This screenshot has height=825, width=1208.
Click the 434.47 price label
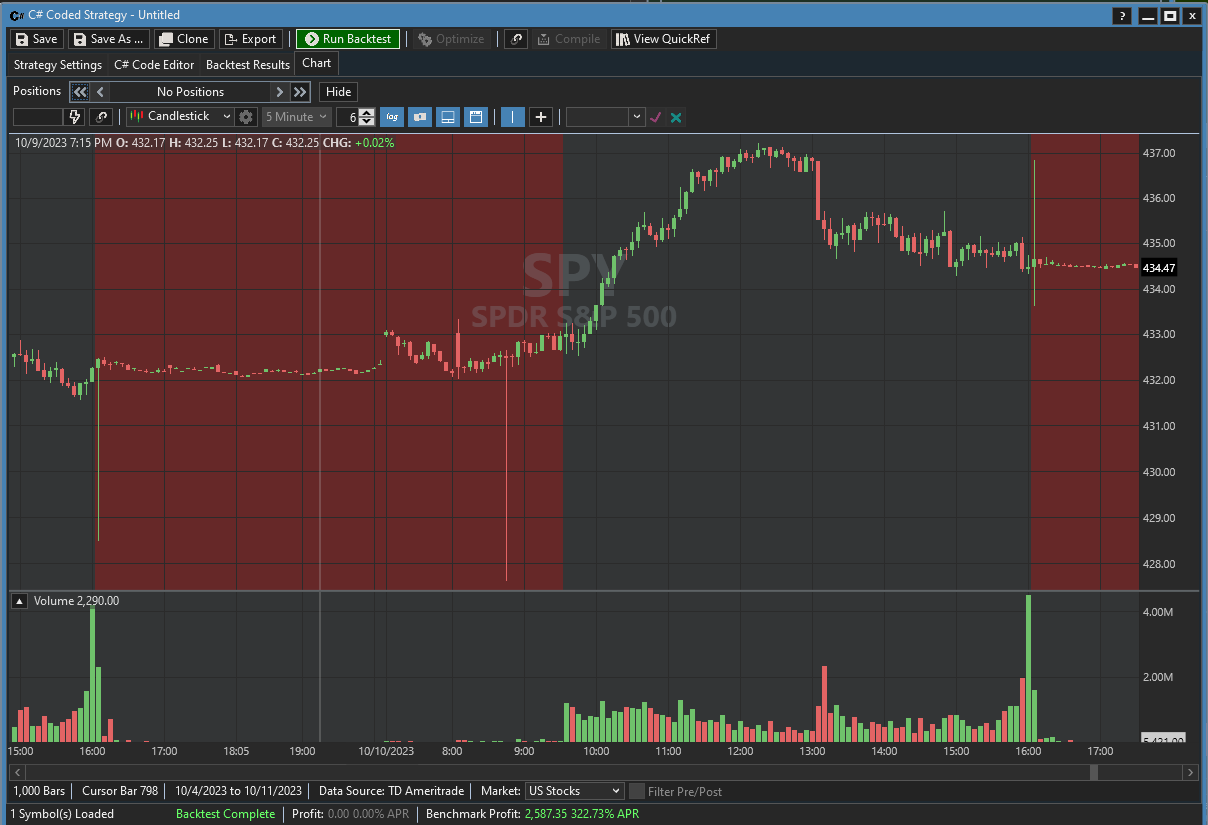pyautogui.click(x=1159, y=268)
